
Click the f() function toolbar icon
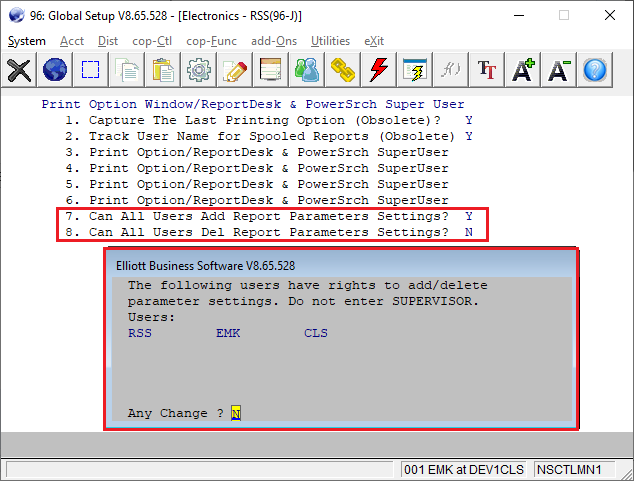pyautogui.click(x=450, y=70)
